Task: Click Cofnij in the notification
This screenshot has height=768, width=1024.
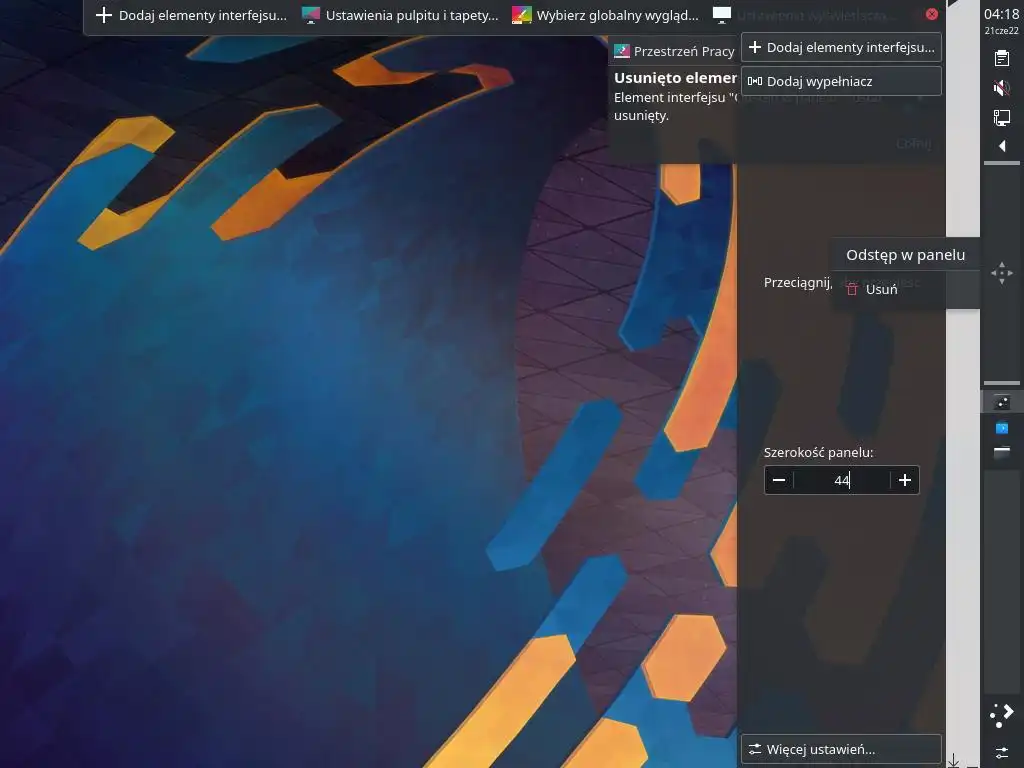Action: pos(913,143)
